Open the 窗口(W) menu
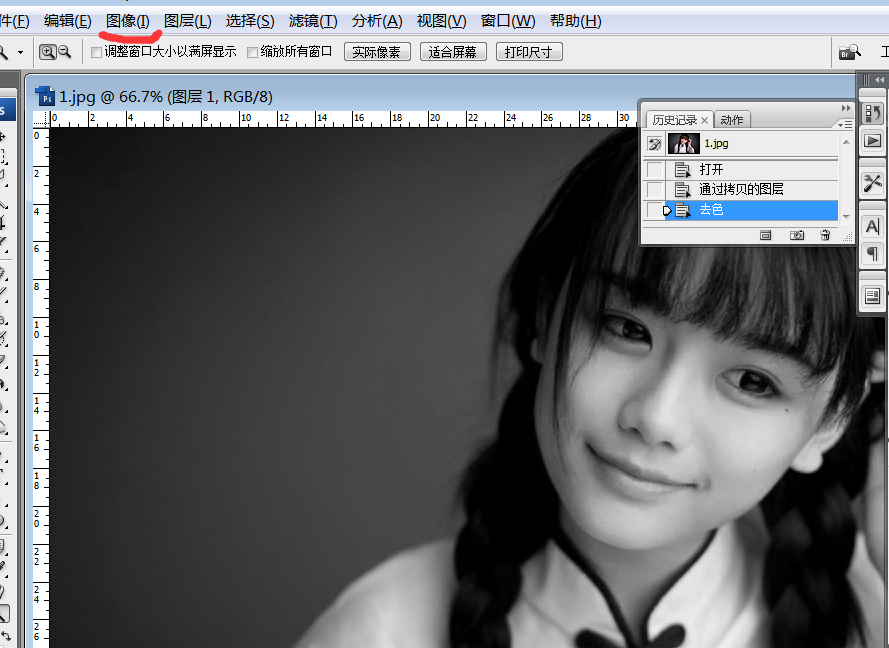The height and width of the screenshot is (648, 889). (508, 21)
